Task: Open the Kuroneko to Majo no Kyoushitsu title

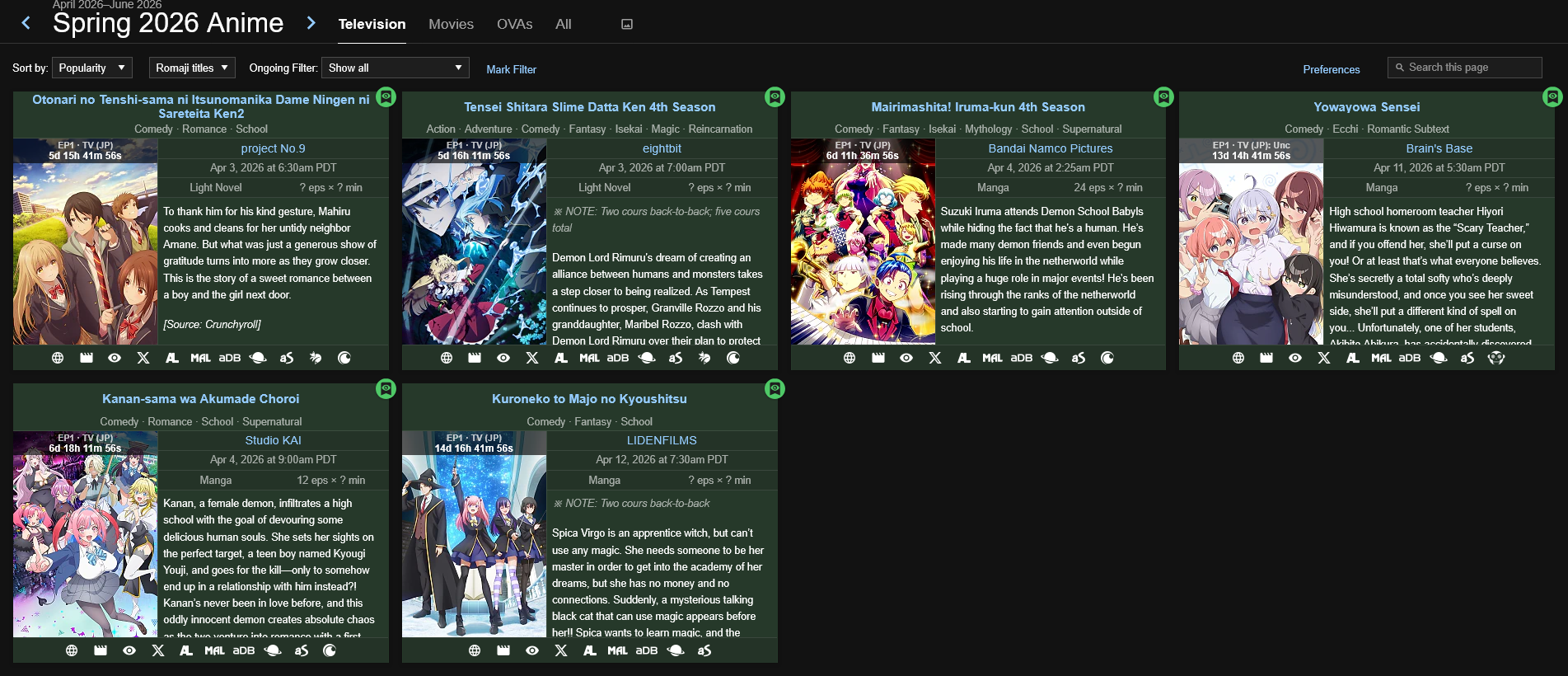Action: [x=589, y=399]
